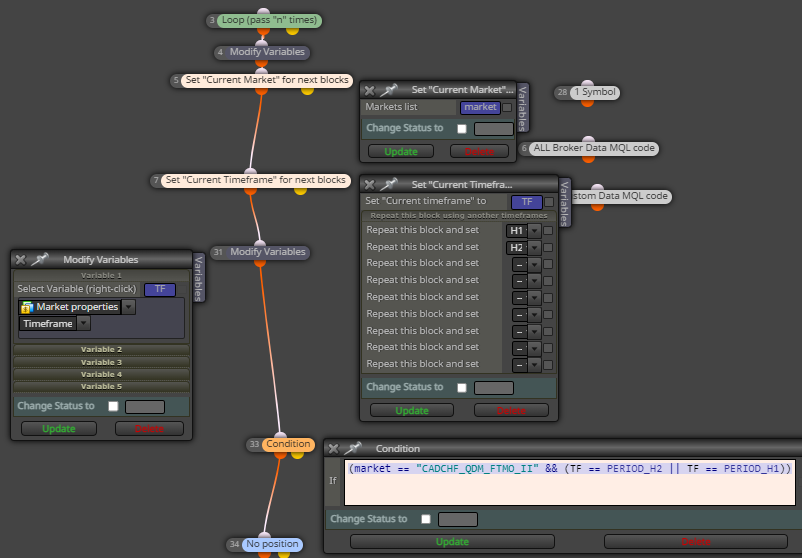Select the orange Condition node 33
This screenshot has height=558, width=802.
coord(288,444)
